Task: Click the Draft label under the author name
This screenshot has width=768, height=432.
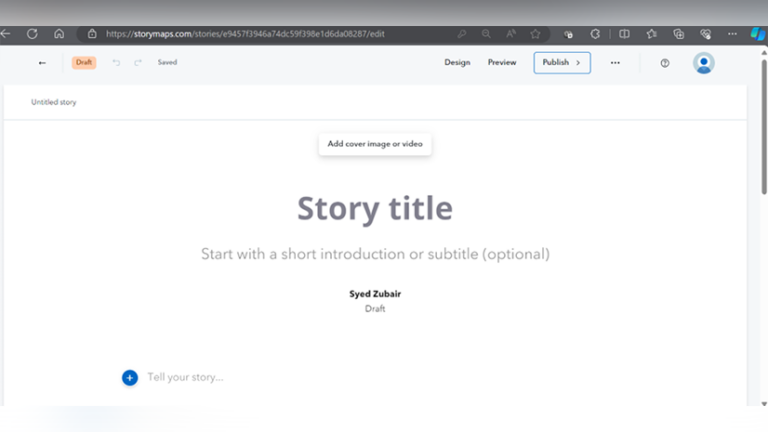Action: pyautogui.click(x=375, y=309)
